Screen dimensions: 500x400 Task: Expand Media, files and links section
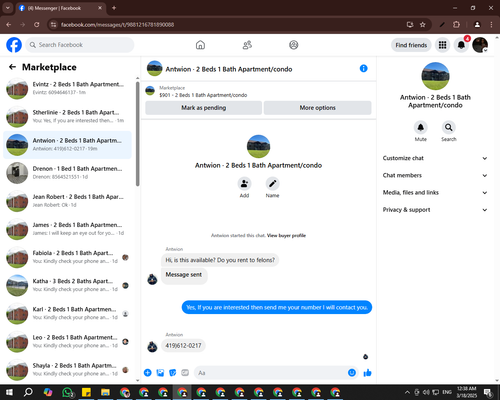[x=435, y=192]
